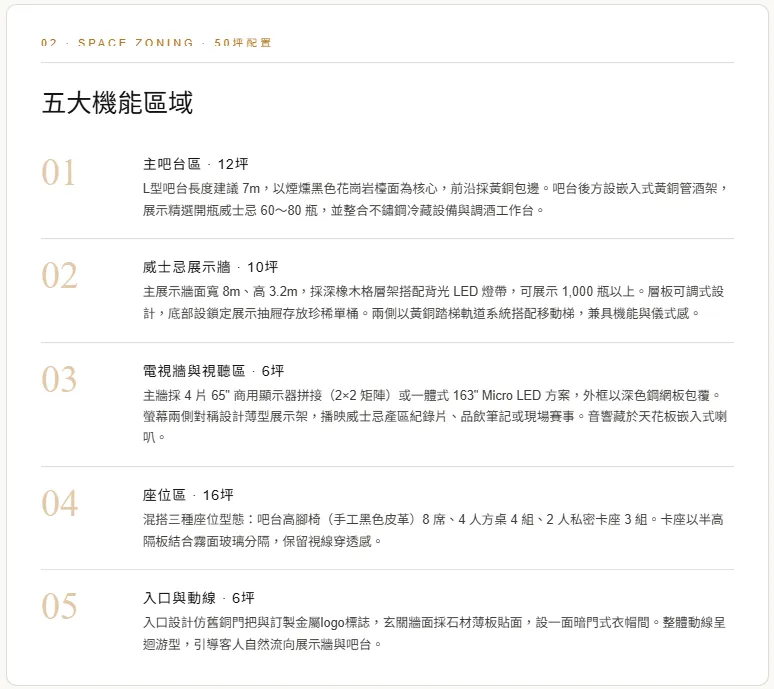Screen dimensions: 774x689
Task: Click the large number 04
Action: (x=59, y=504)
